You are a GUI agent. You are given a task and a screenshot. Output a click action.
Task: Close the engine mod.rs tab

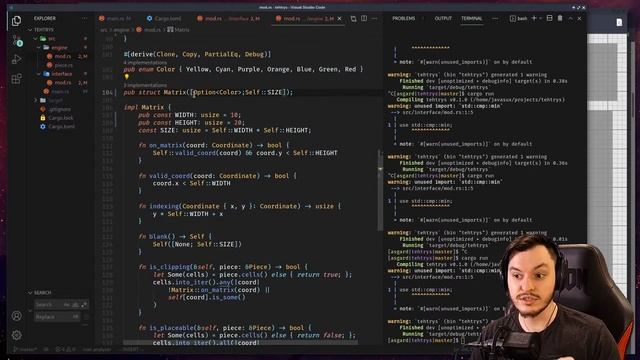(x=339, y=18)
